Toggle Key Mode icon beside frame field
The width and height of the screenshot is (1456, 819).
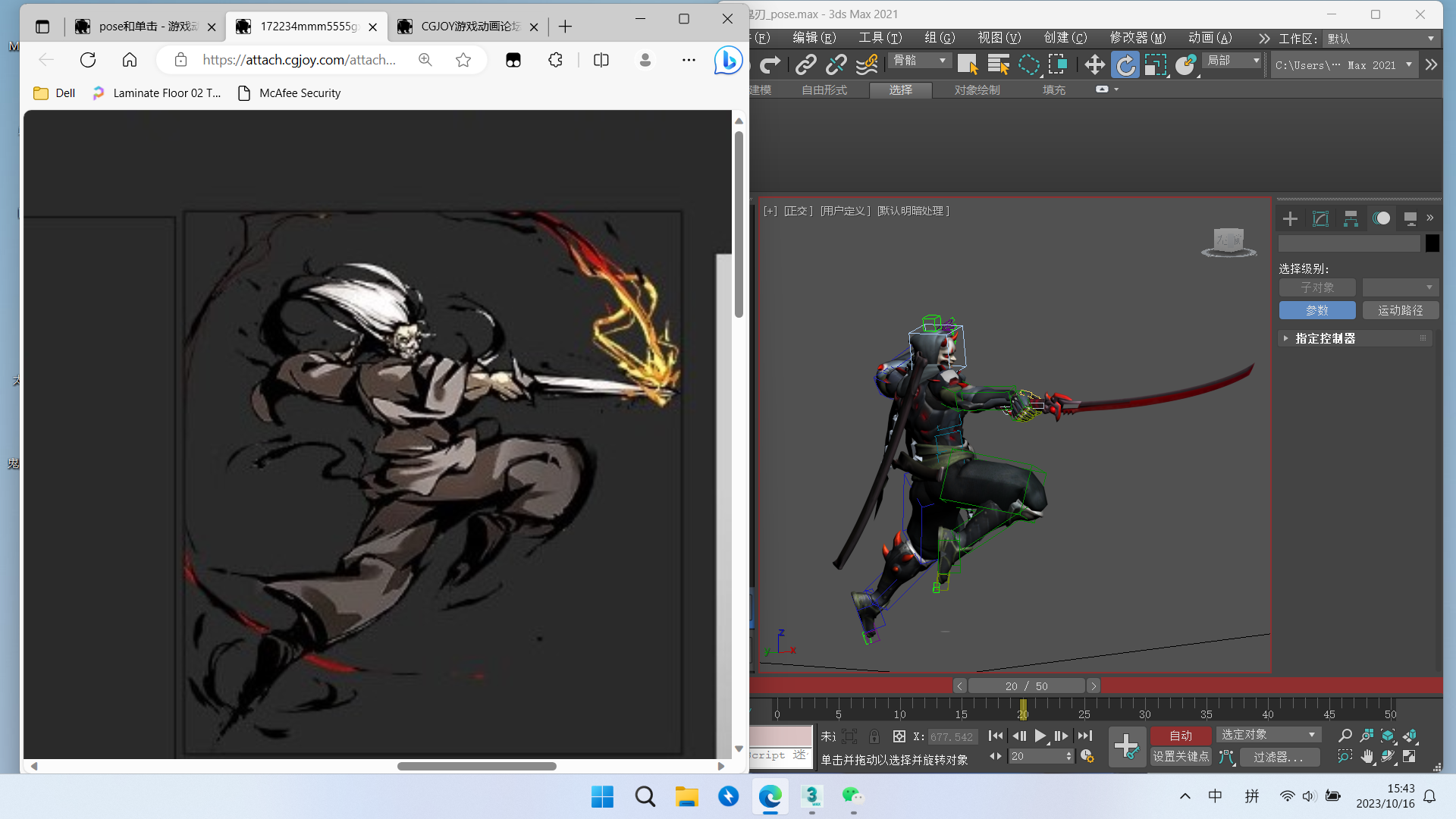pyautogui.click(x=995, y=756)
